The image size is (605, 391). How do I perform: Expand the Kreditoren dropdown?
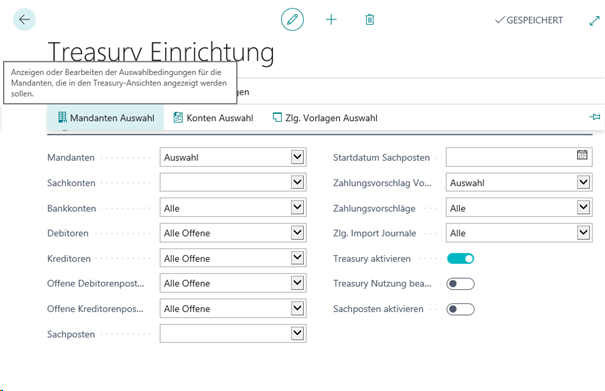(x=297, y=258)
